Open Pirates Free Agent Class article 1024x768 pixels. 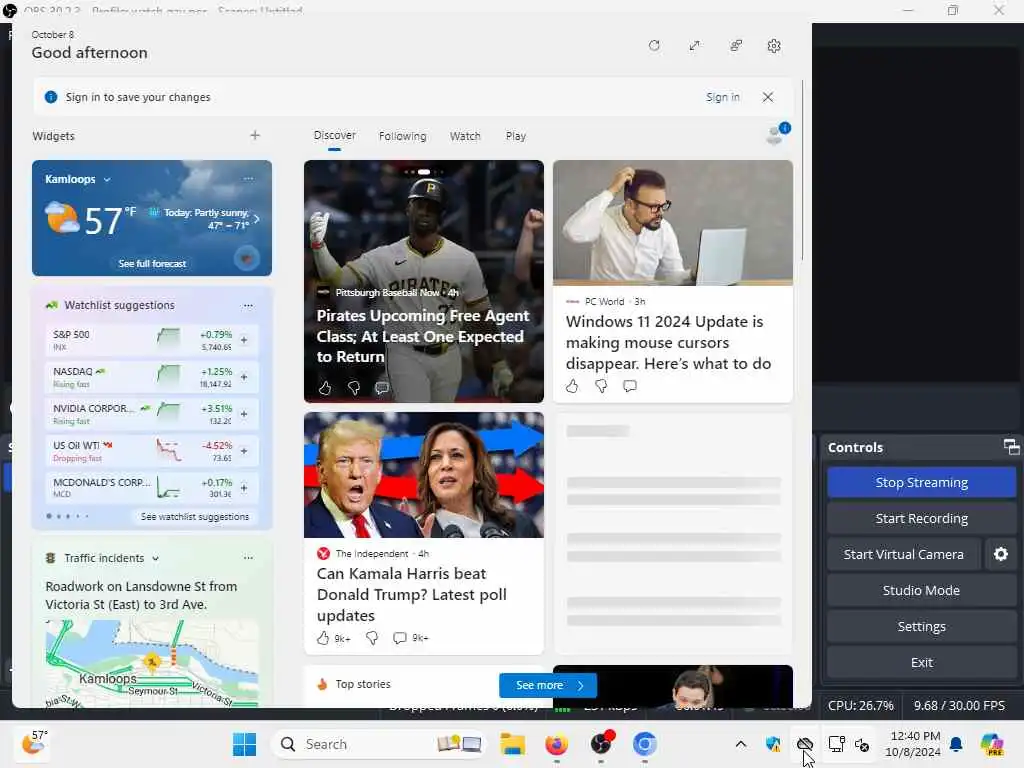coord(423,336)
